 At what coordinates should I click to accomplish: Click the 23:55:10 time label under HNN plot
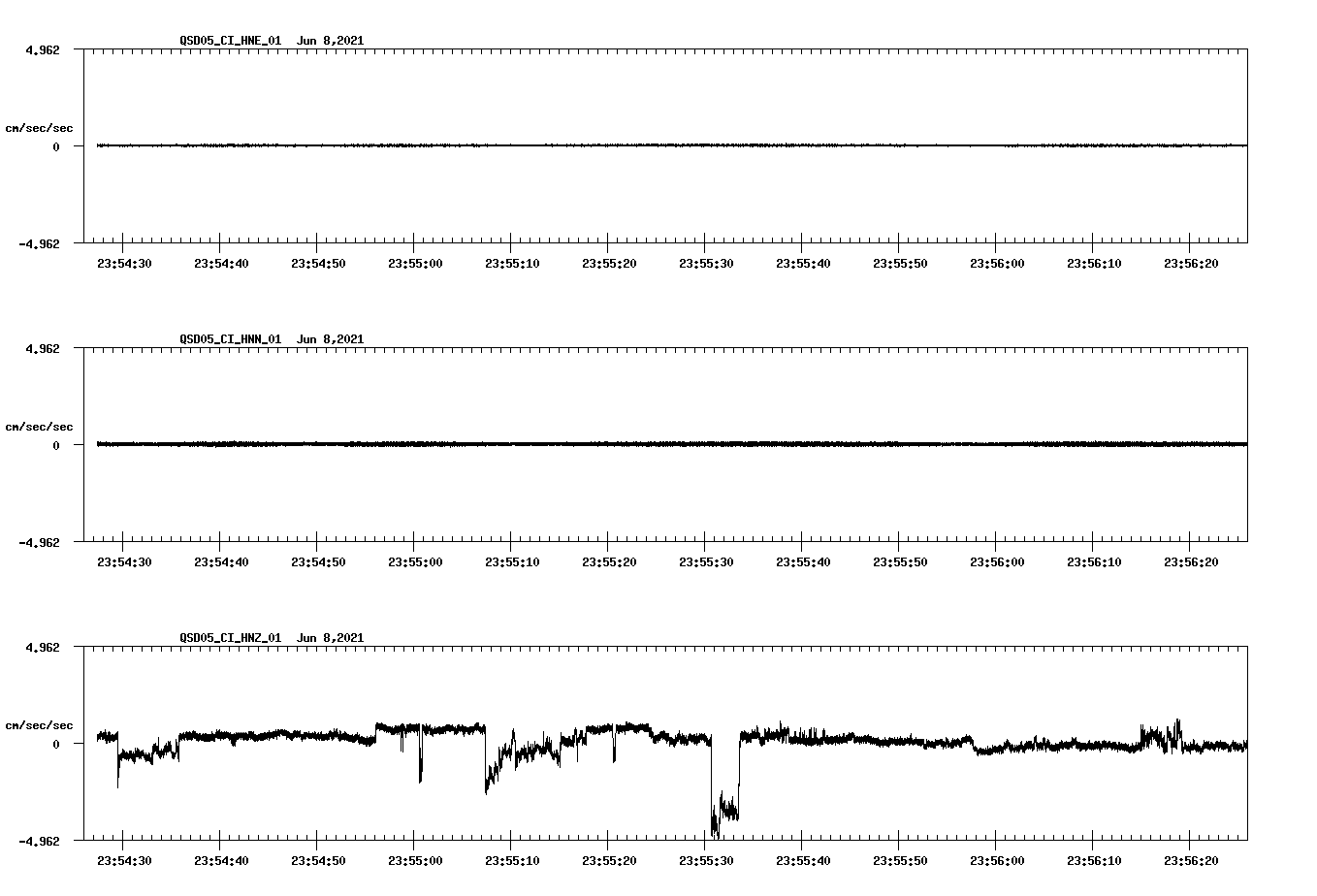coord(512,561)
